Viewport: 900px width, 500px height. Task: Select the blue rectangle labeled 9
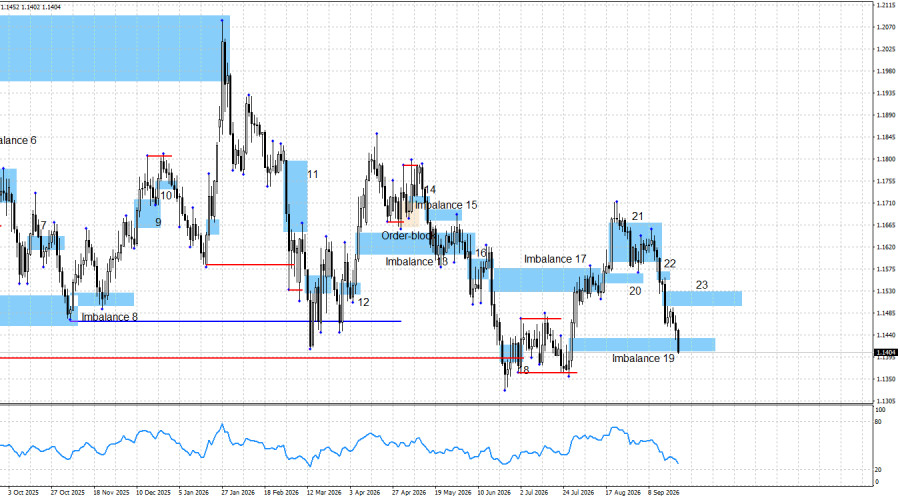148,214
